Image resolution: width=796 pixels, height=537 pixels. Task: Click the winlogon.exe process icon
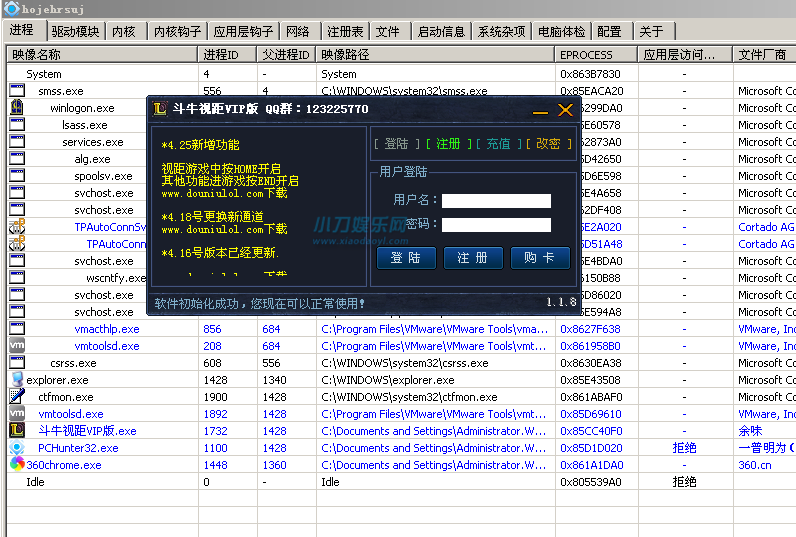tap(17, 107)
